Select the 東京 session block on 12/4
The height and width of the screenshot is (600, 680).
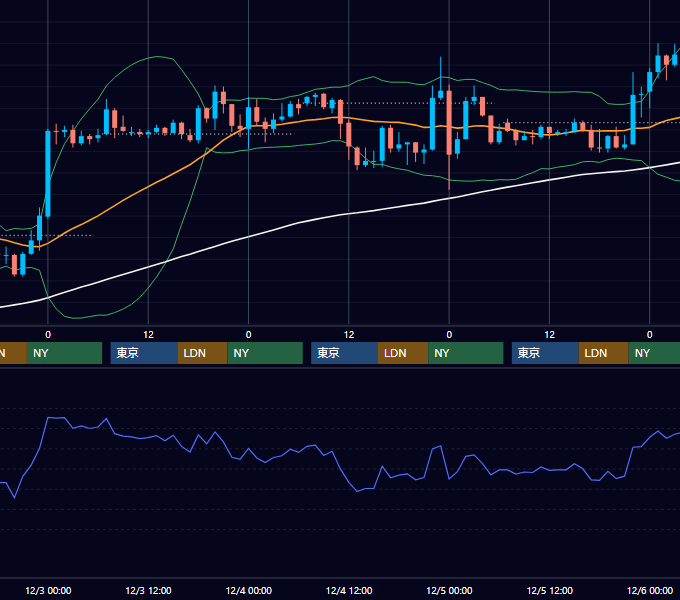coord(344,353)
